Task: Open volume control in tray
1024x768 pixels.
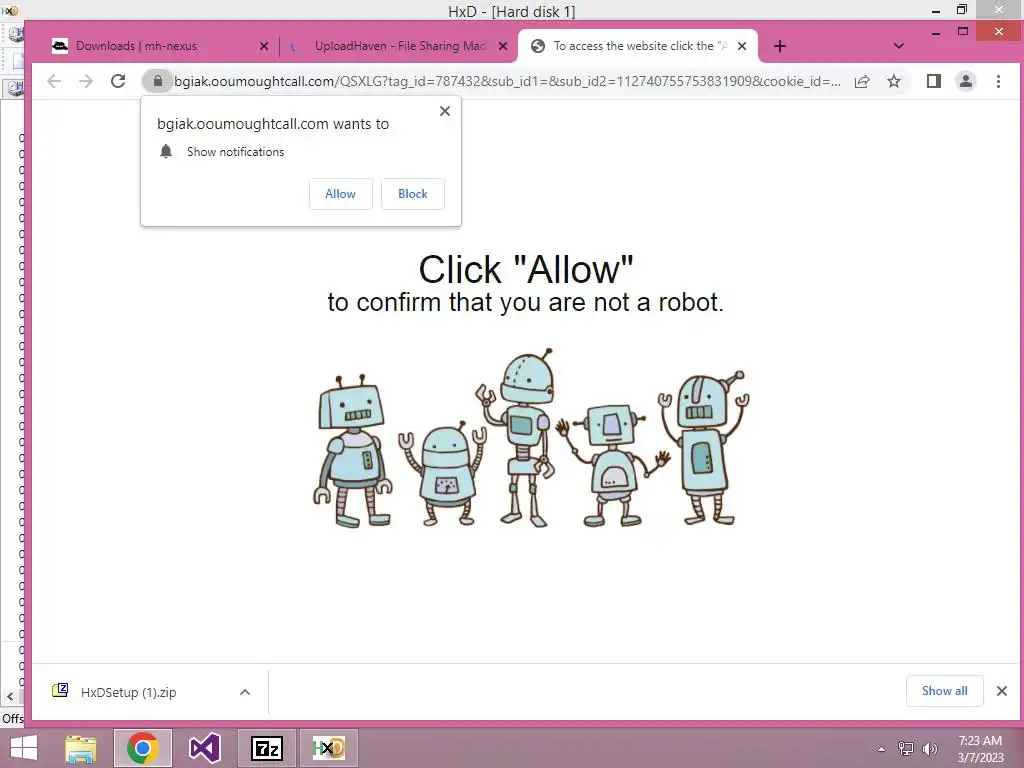Action: pyautogui.click(x=929, y=749)
